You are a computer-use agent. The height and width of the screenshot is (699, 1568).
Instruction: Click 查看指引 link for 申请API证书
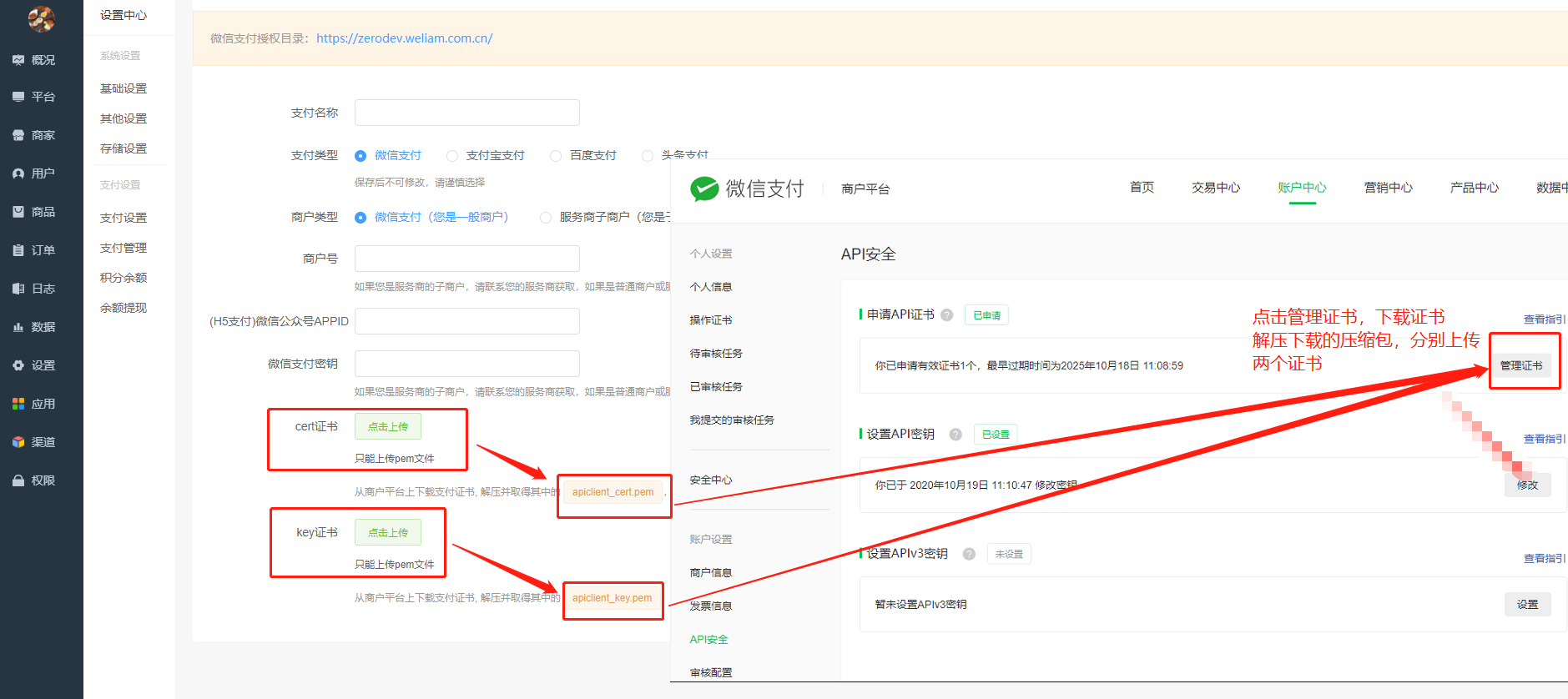coord(1545,319)
